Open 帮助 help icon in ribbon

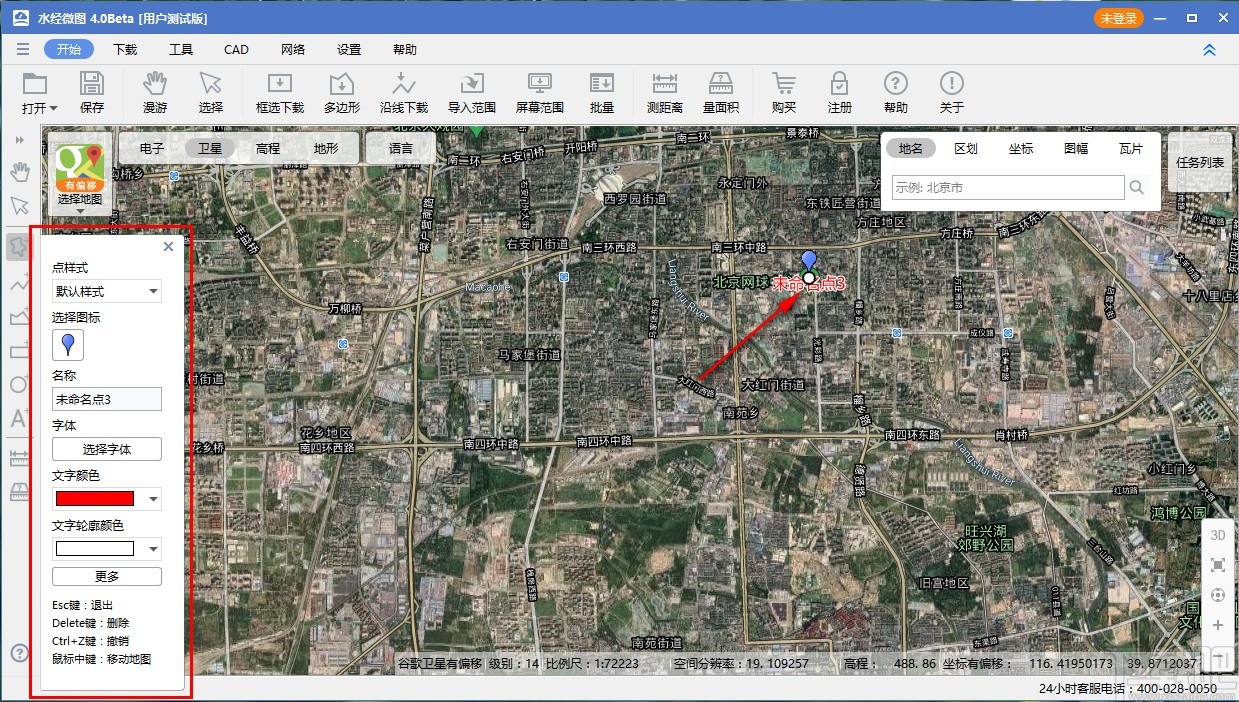coord(896,93)
